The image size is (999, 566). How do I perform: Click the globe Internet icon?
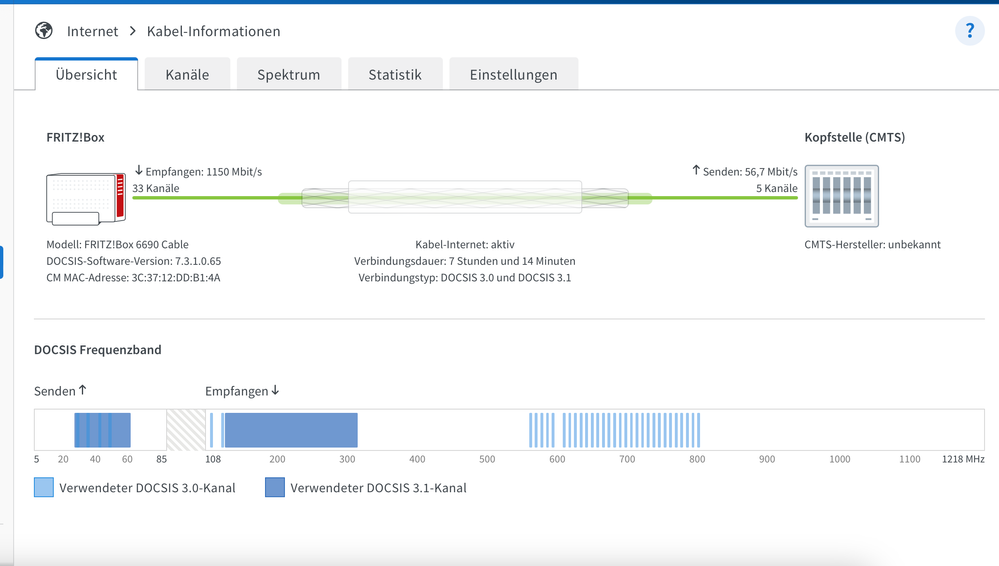[43, 31]
